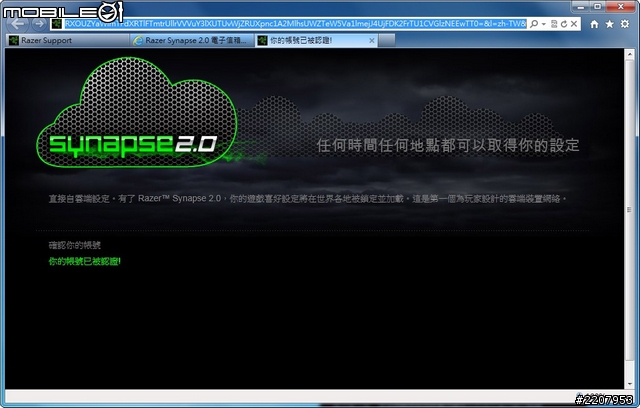Open a new tab with blank tab button
Screen dimensions: 640x408
(387, 40)
